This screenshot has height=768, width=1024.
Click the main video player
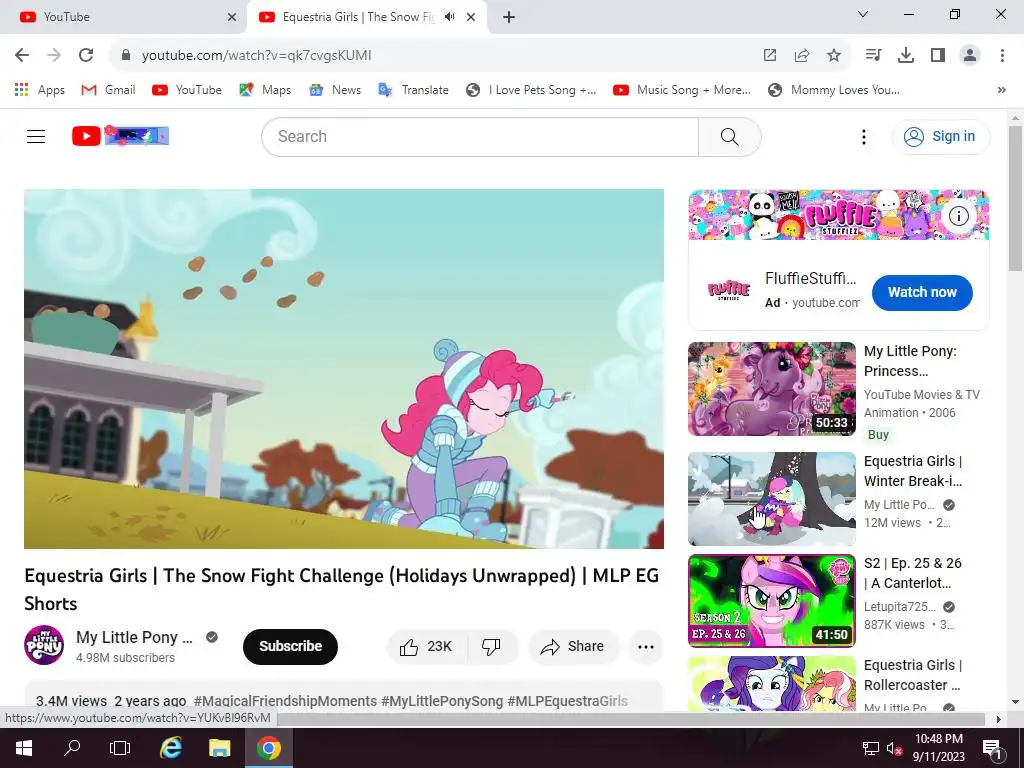[344, 369]
